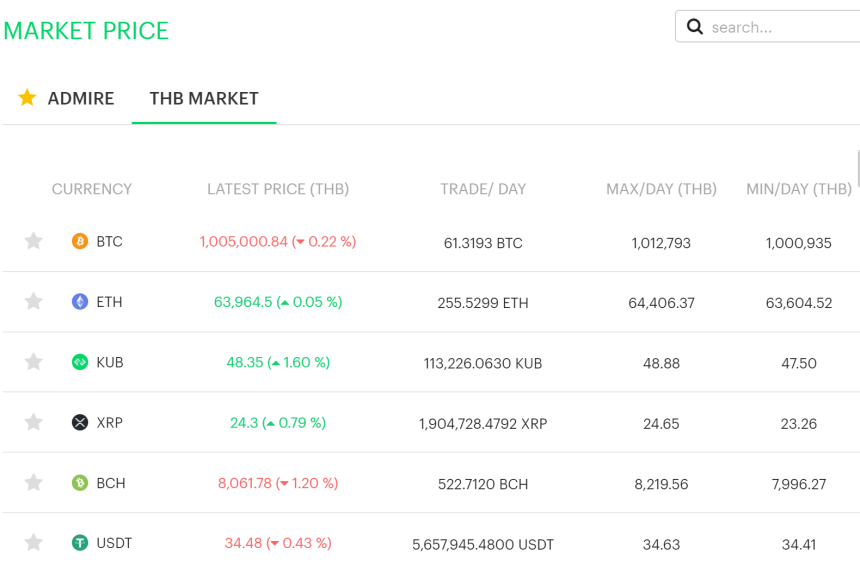Focus the search input field
The width and height of the screenshot is (860, 566).
[780, 27]
